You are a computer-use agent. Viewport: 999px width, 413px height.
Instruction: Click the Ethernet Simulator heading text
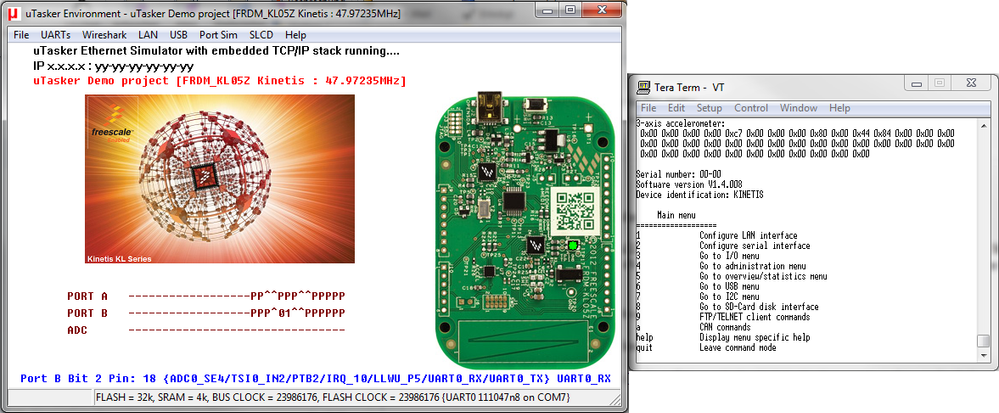(217, 50)
